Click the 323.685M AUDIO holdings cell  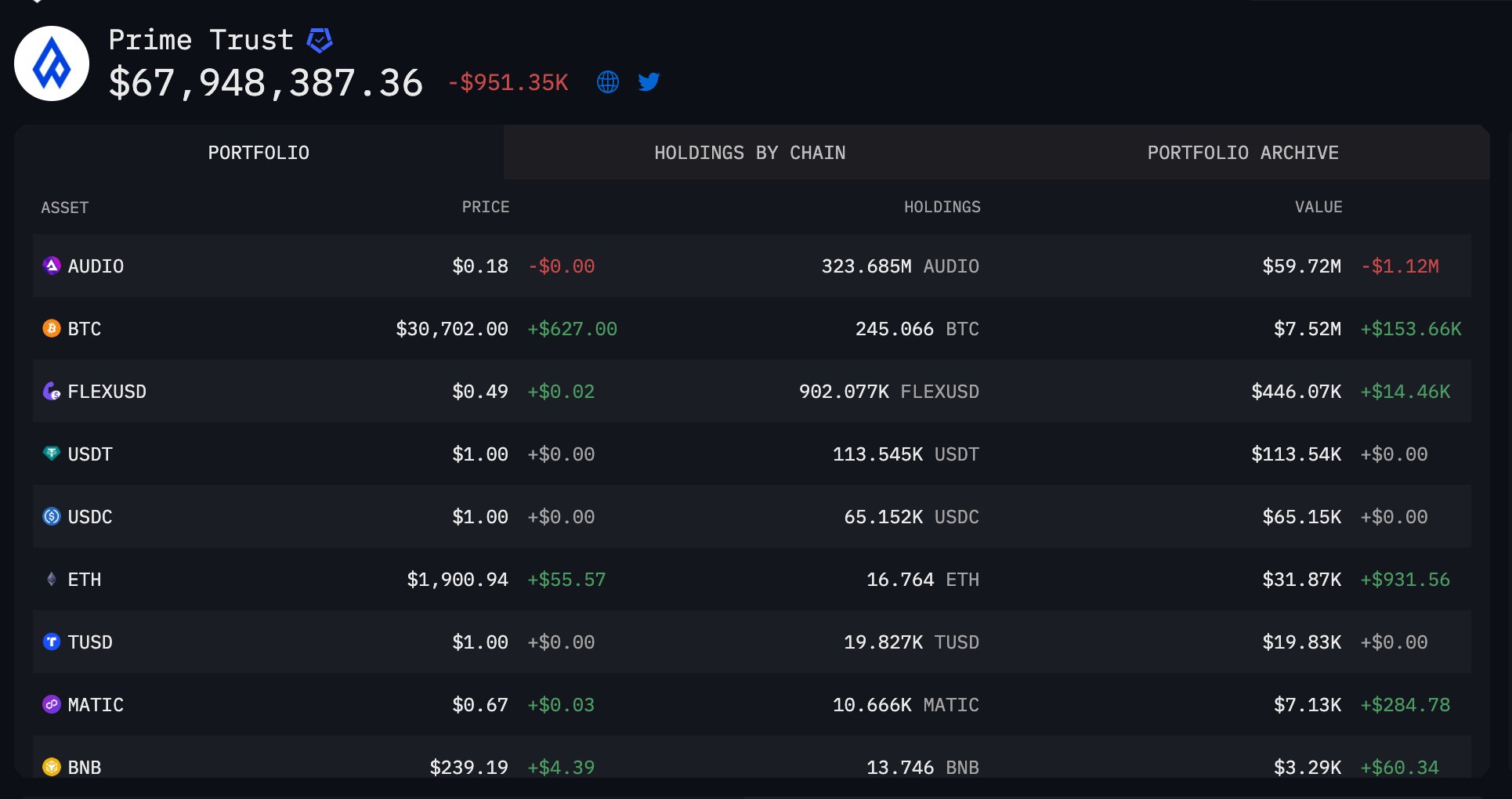pyautogui.click(x=900, y=266)
